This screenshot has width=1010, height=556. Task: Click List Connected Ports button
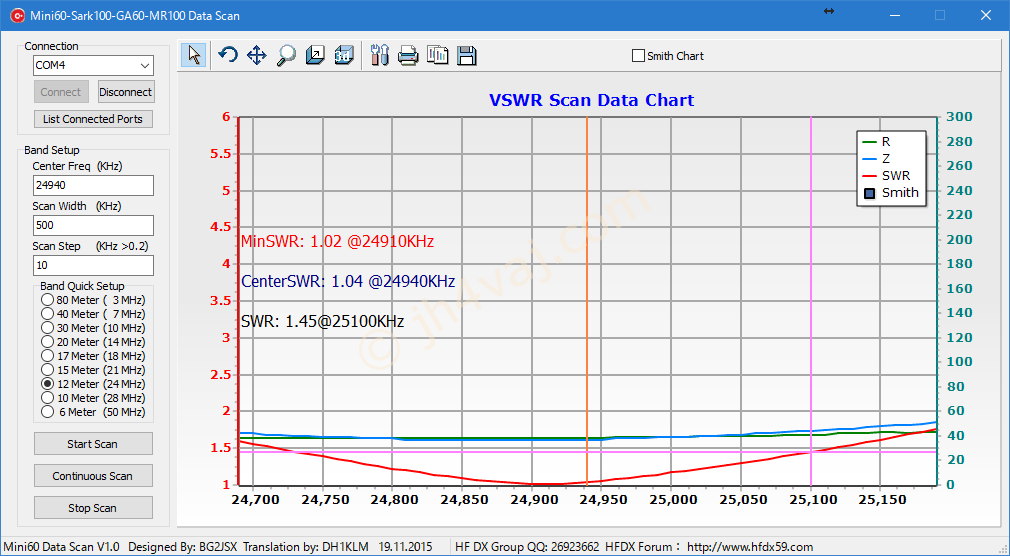coord(93,119)
